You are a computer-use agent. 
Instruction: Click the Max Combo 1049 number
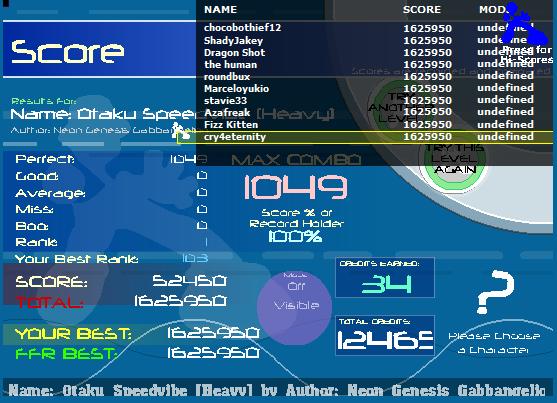295,187
